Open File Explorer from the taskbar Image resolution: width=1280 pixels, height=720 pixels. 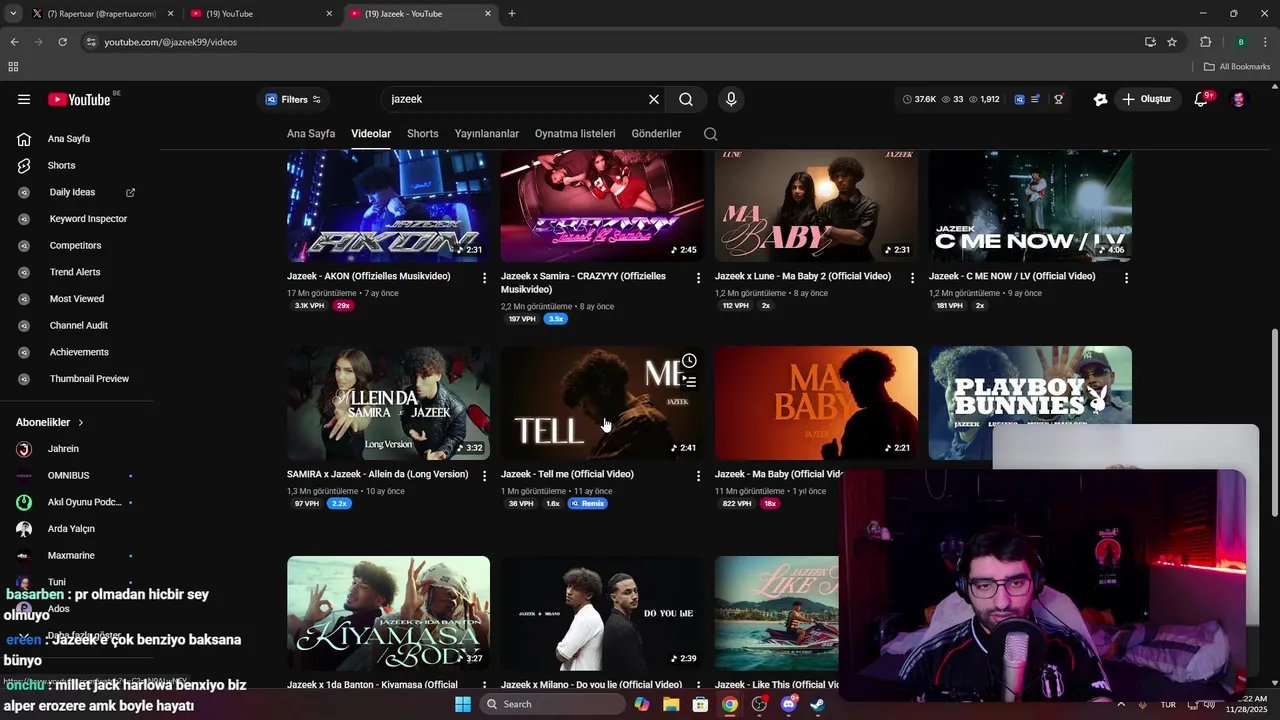point(671,704)
